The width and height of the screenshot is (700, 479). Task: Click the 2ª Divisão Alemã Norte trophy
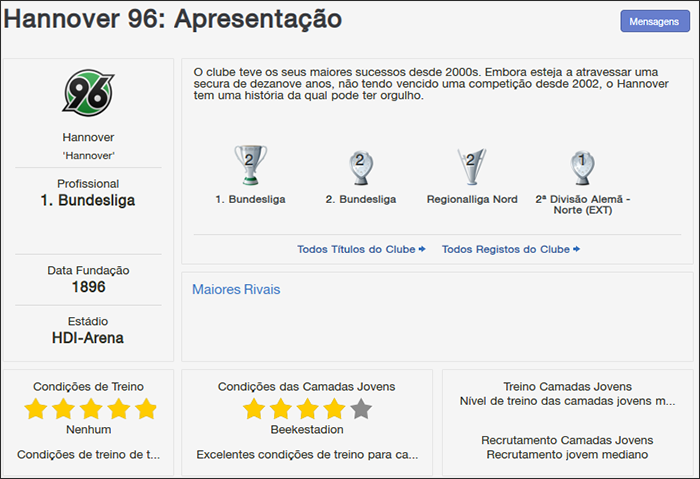[582, 163]
